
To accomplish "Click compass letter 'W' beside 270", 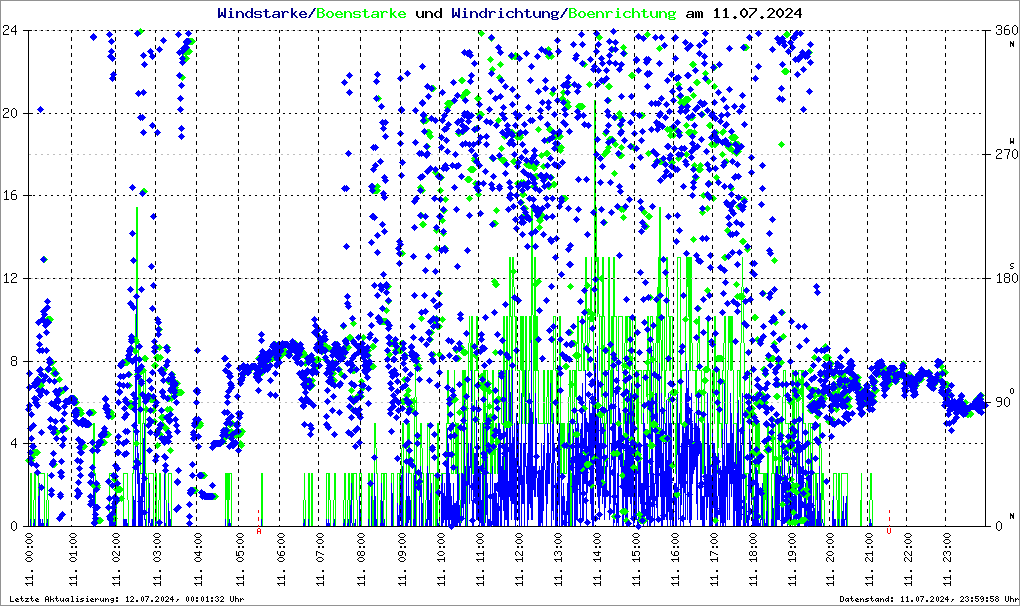I will tap(1012, 140).
